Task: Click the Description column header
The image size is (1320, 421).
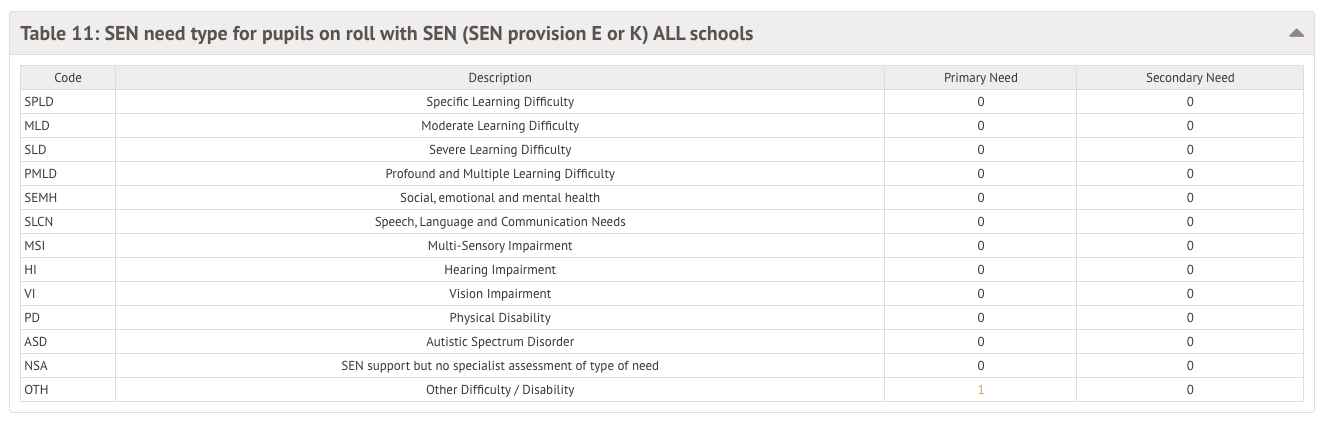Action: (x=500, y=78)
